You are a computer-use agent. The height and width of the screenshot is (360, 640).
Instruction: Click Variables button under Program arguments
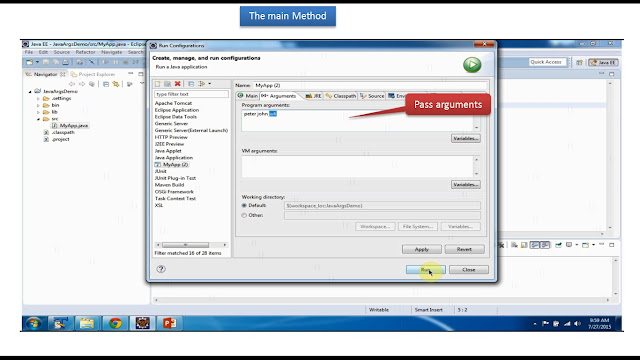coord(466,138)
